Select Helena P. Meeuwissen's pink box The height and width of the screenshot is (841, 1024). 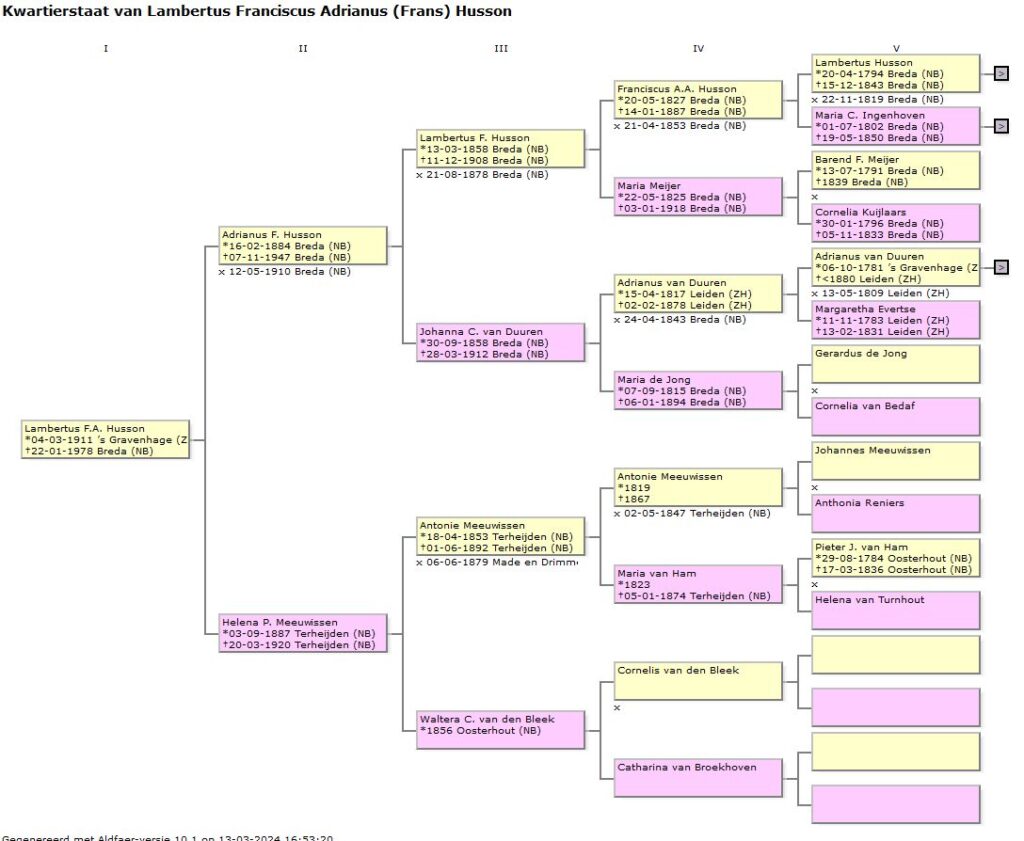tap(303, 633)
